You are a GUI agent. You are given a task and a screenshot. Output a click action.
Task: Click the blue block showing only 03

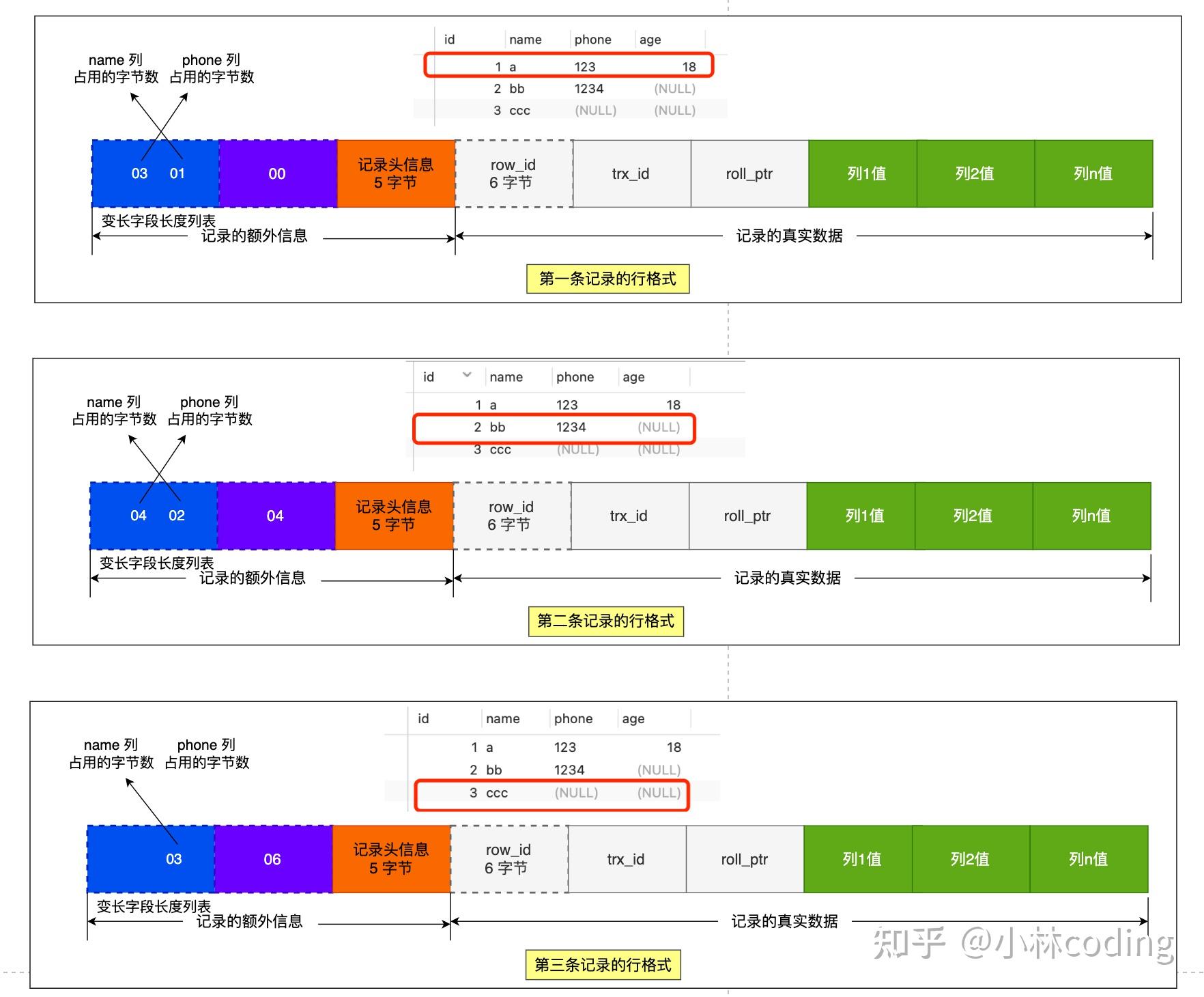click(x=151, y=859)
